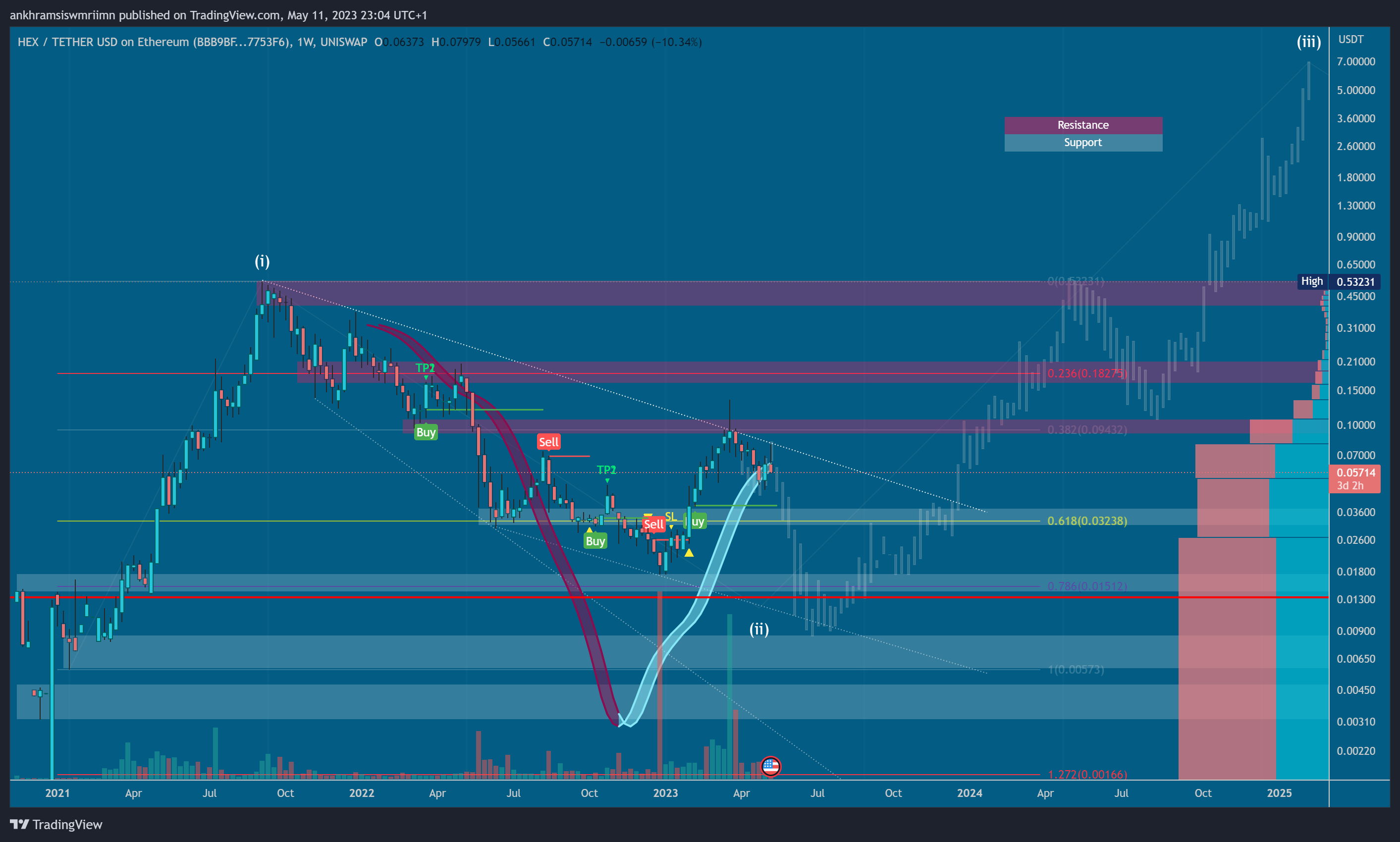Viewport: 1400px width, 842px height.
Task: Click the partly hidden Buy label near February 2023
Action: (x=696, y=522)
